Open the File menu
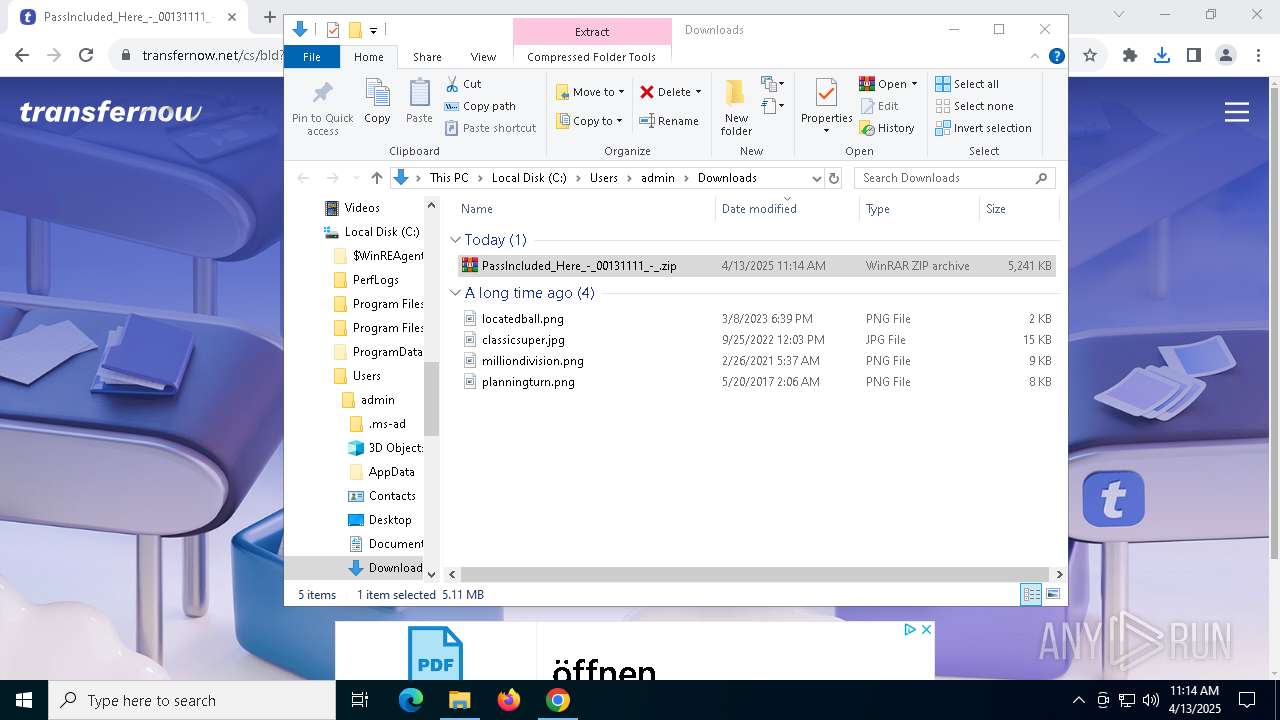Image resolution: width=1280 pixels, height=720 pixels. pyautogui.click(x=312, y=57)
